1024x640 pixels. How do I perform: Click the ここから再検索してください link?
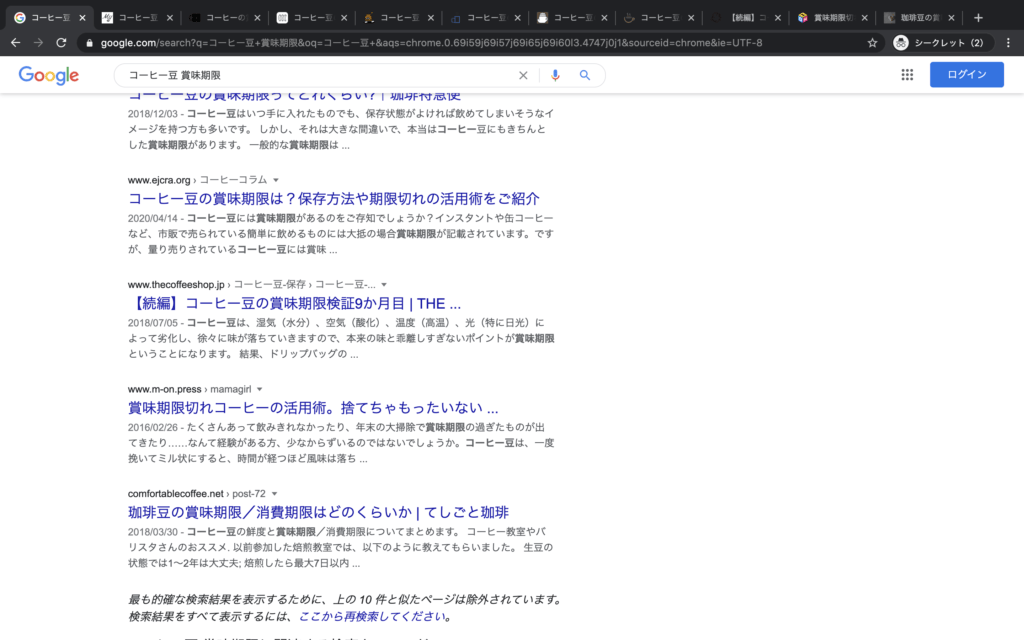click(x=372, y=616)
